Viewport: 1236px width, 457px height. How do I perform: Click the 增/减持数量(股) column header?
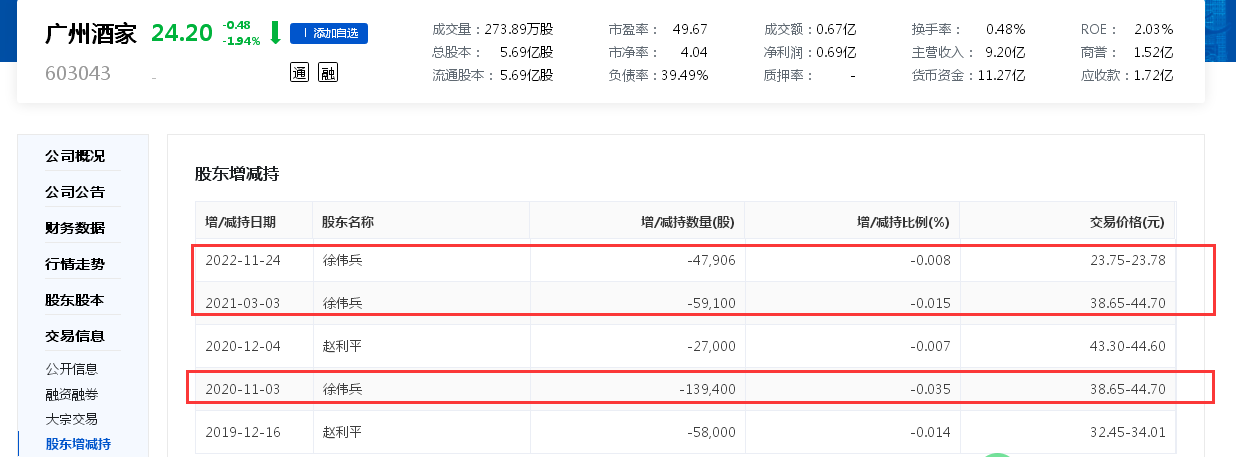(x=687, y=222)
